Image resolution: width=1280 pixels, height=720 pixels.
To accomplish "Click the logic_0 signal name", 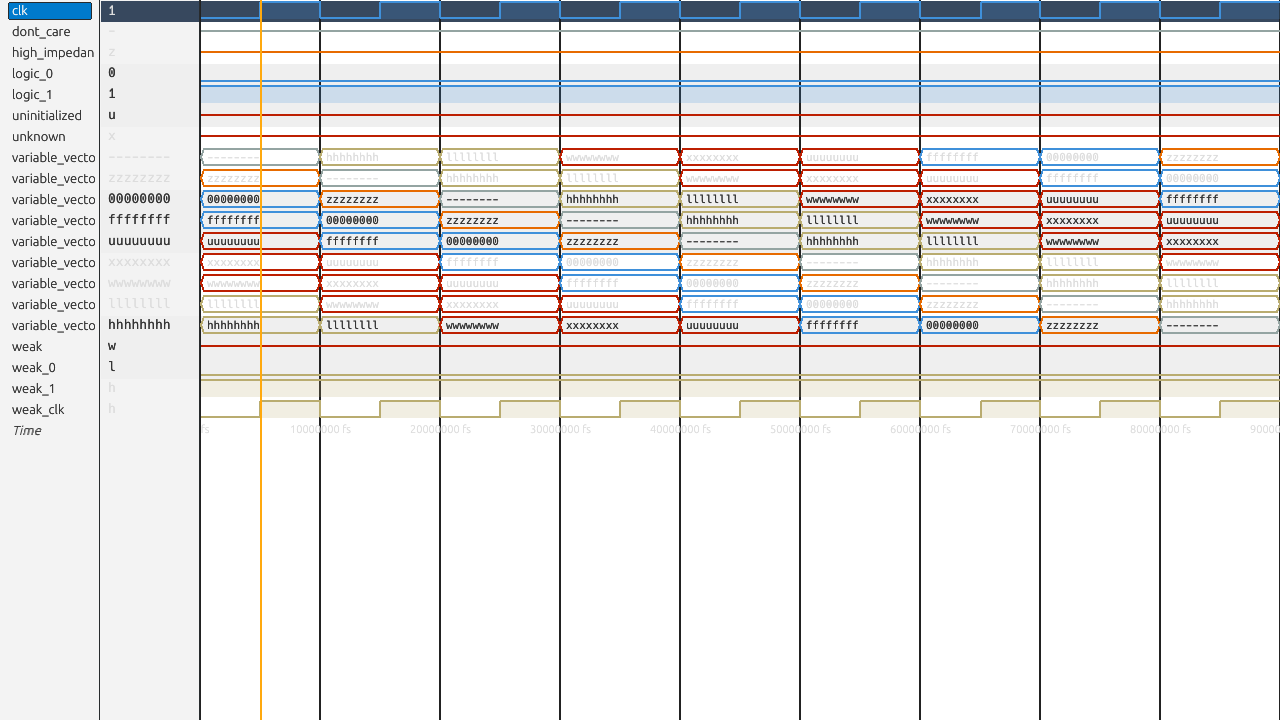I will click(x=32, y=74).
